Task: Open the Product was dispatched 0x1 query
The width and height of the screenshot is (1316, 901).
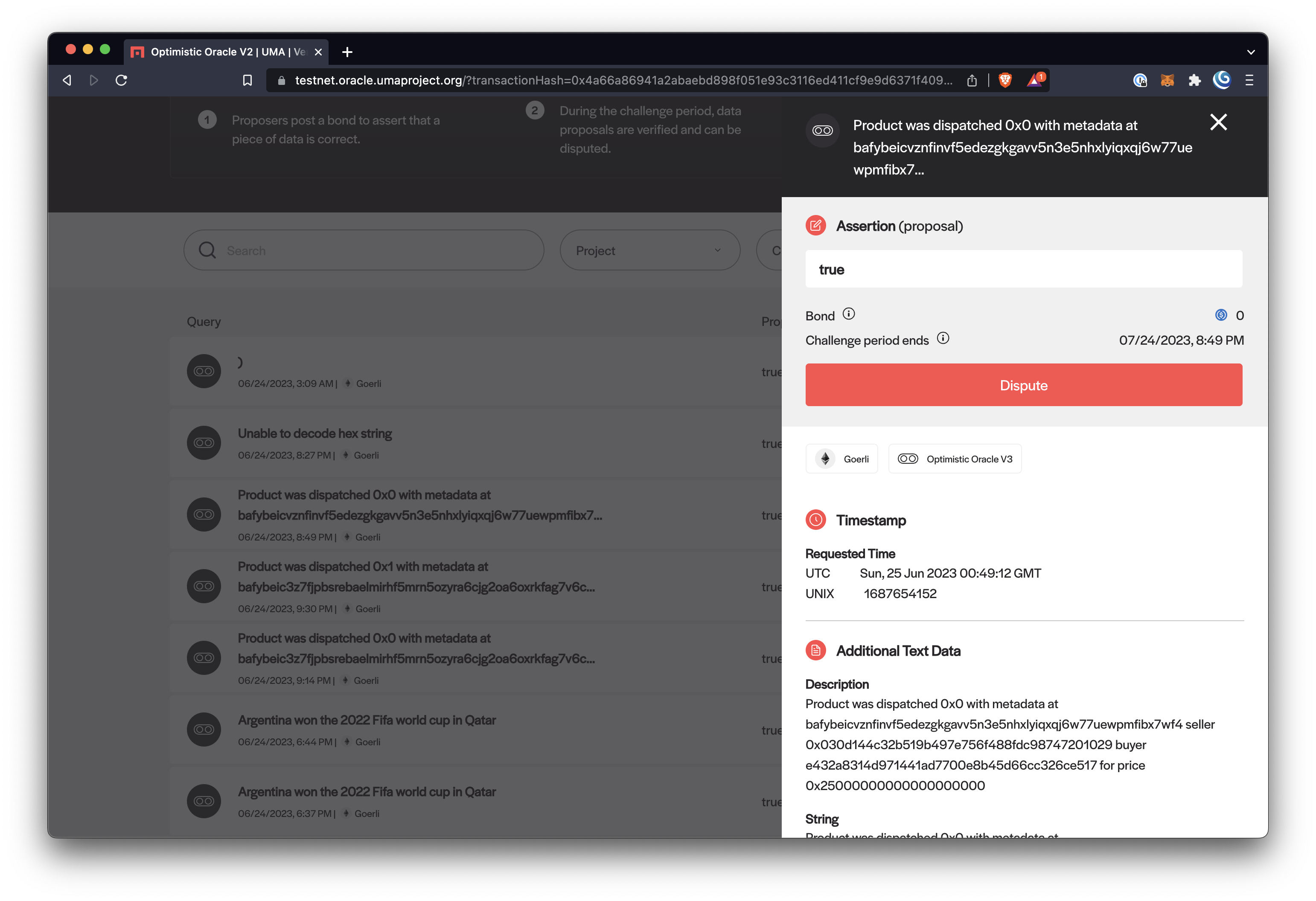Action: point(476,586)
